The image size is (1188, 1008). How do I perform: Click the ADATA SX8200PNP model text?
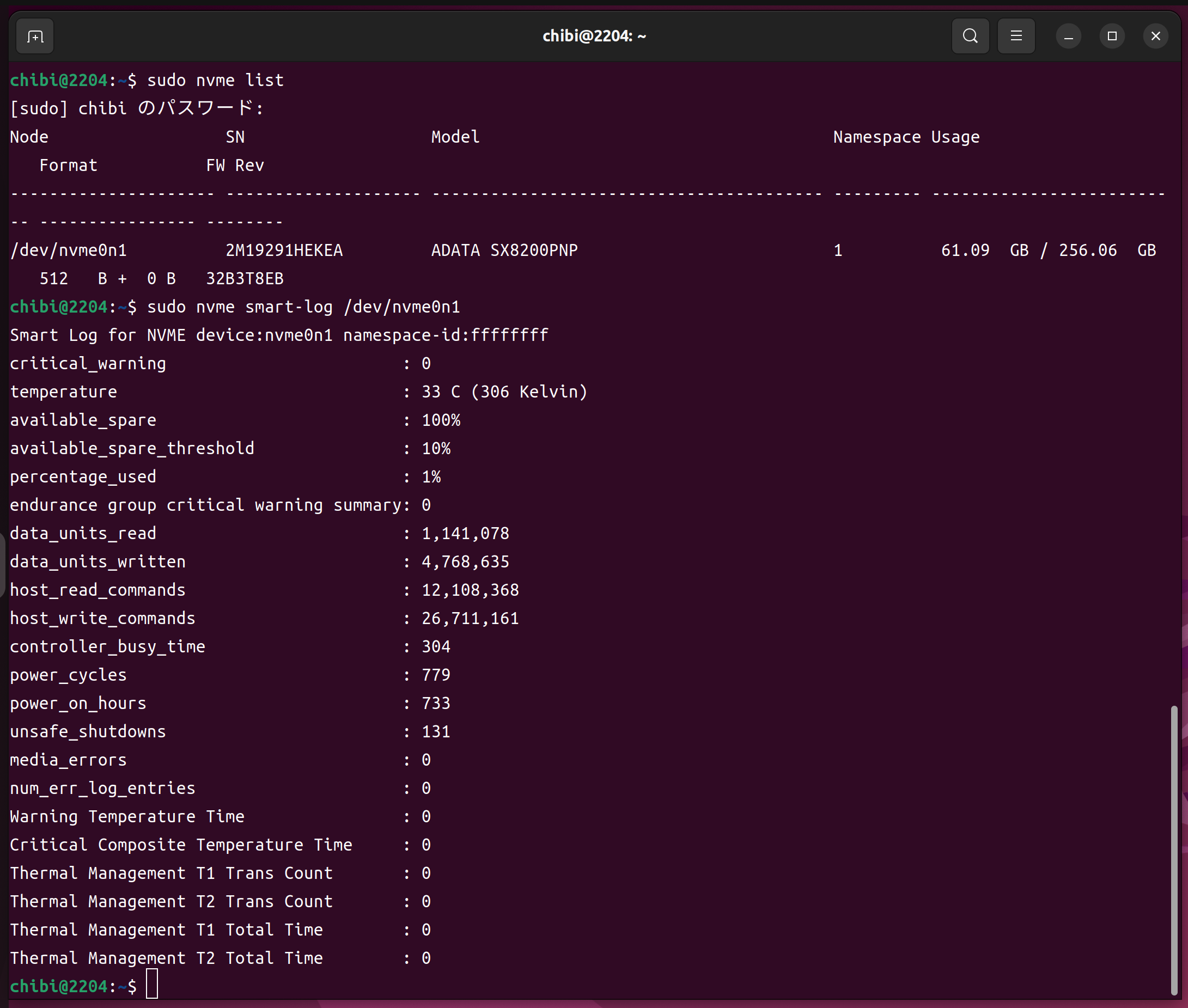click(504, 251)
